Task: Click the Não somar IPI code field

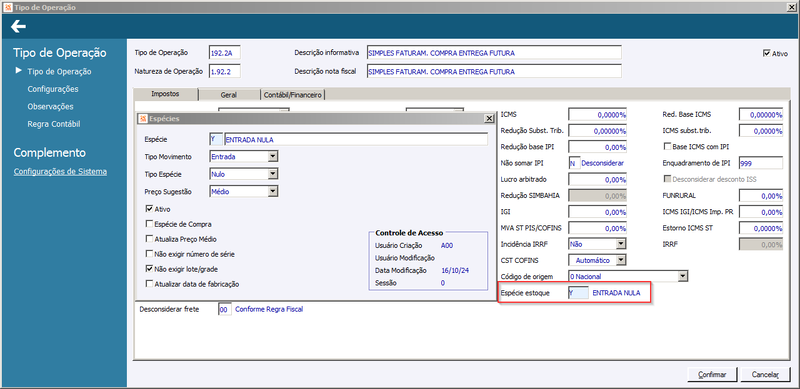Action: tap(574, 163)
